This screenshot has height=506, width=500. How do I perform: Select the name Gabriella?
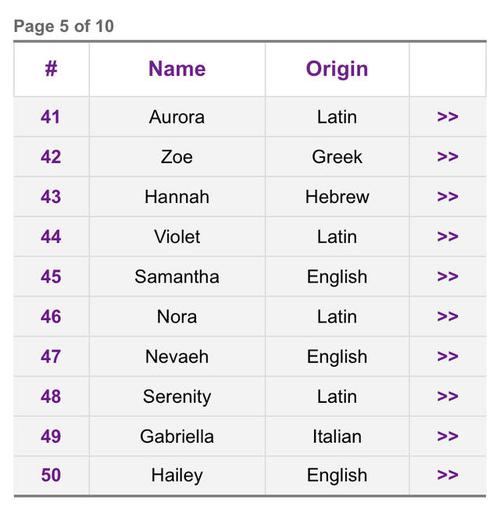pyautogui.click(x=177, y=436)
